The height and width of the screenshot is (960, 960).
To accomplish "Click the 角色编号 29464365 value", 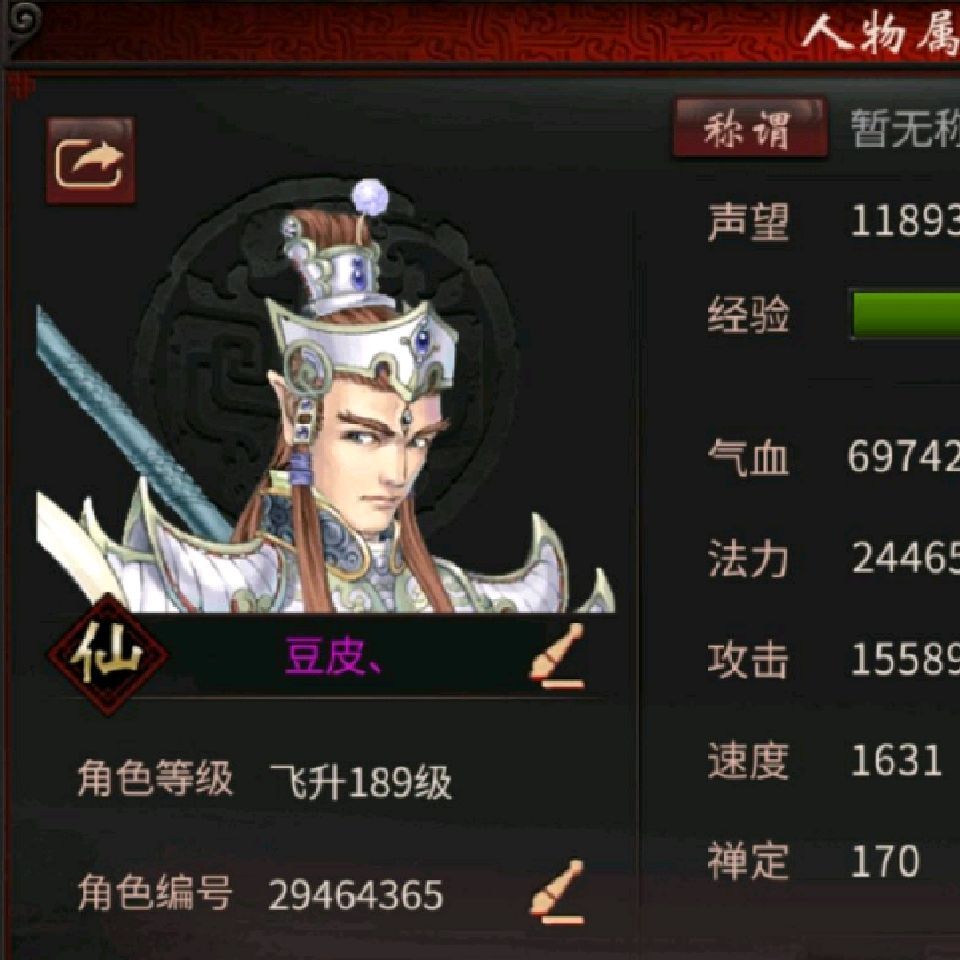I will [x=356, y=894].
